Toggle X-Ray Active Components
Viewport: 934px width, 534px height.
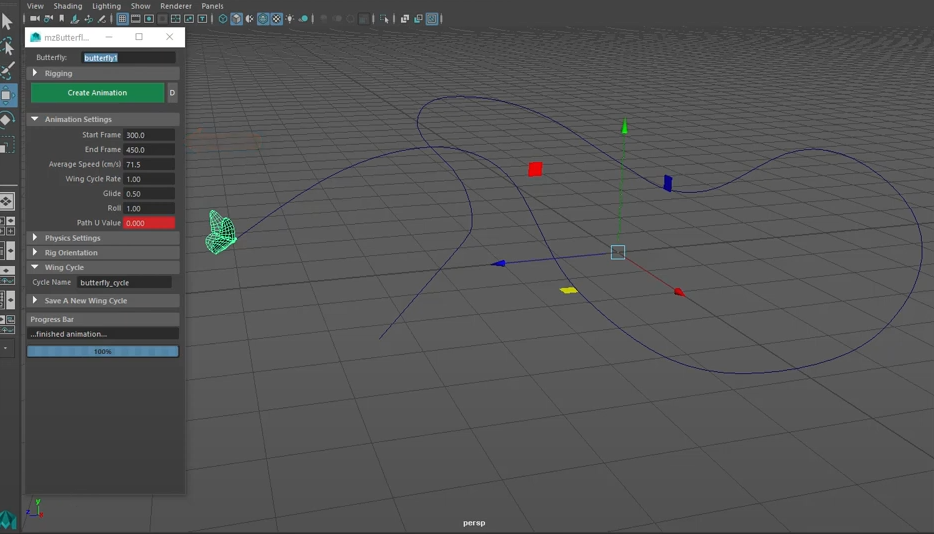click(x=418, y=18)
